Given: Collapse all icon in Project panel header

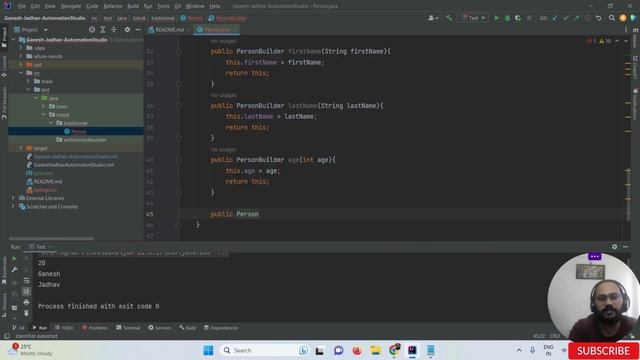Looking at the screenshot, I should click(114, 30).
